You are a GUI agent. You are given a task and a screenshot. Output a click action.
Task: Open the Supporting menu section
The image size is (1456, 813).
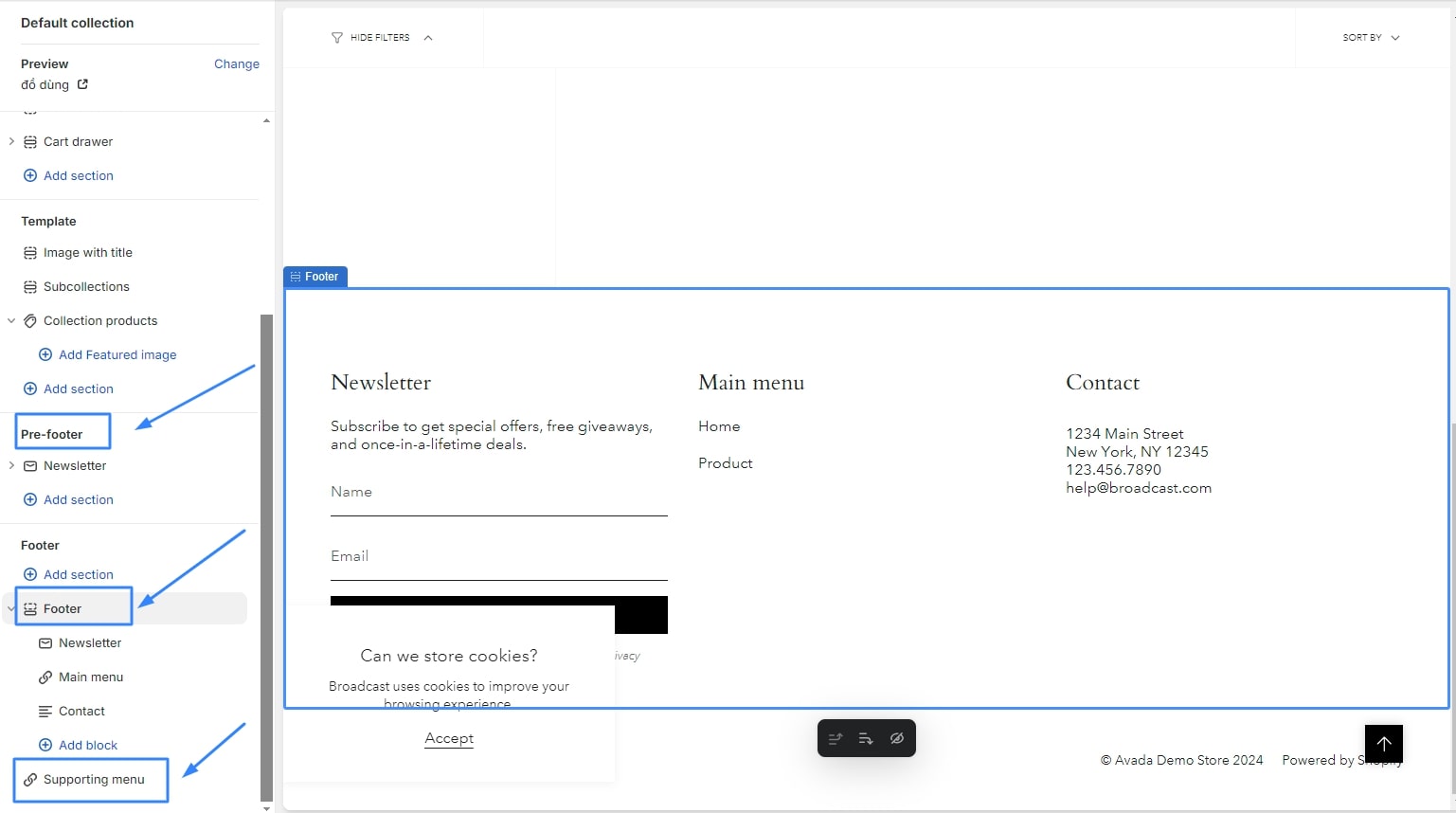[x=94, y=780]
